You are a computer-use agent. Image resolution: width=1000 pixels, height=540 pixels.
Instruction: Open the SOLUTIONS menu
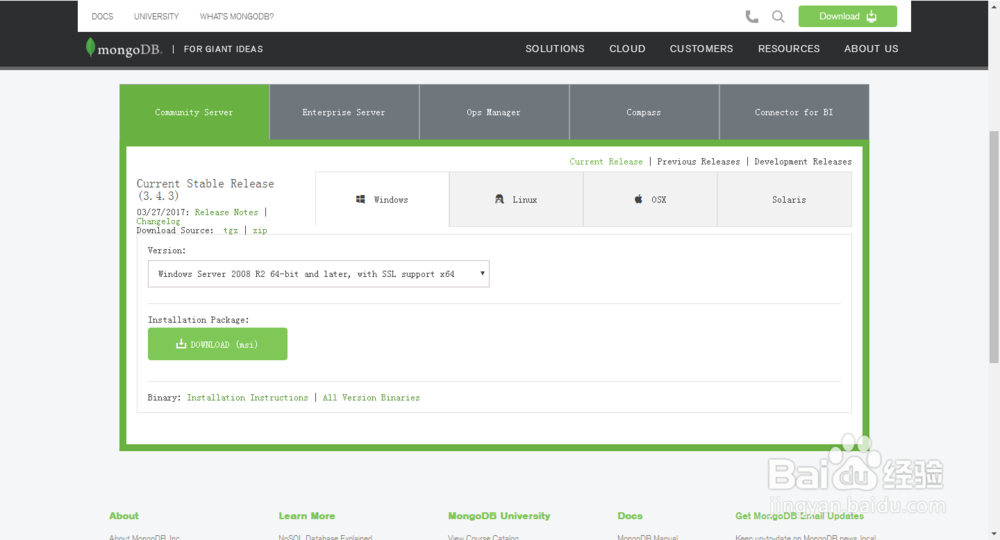[x=555, y=49]
